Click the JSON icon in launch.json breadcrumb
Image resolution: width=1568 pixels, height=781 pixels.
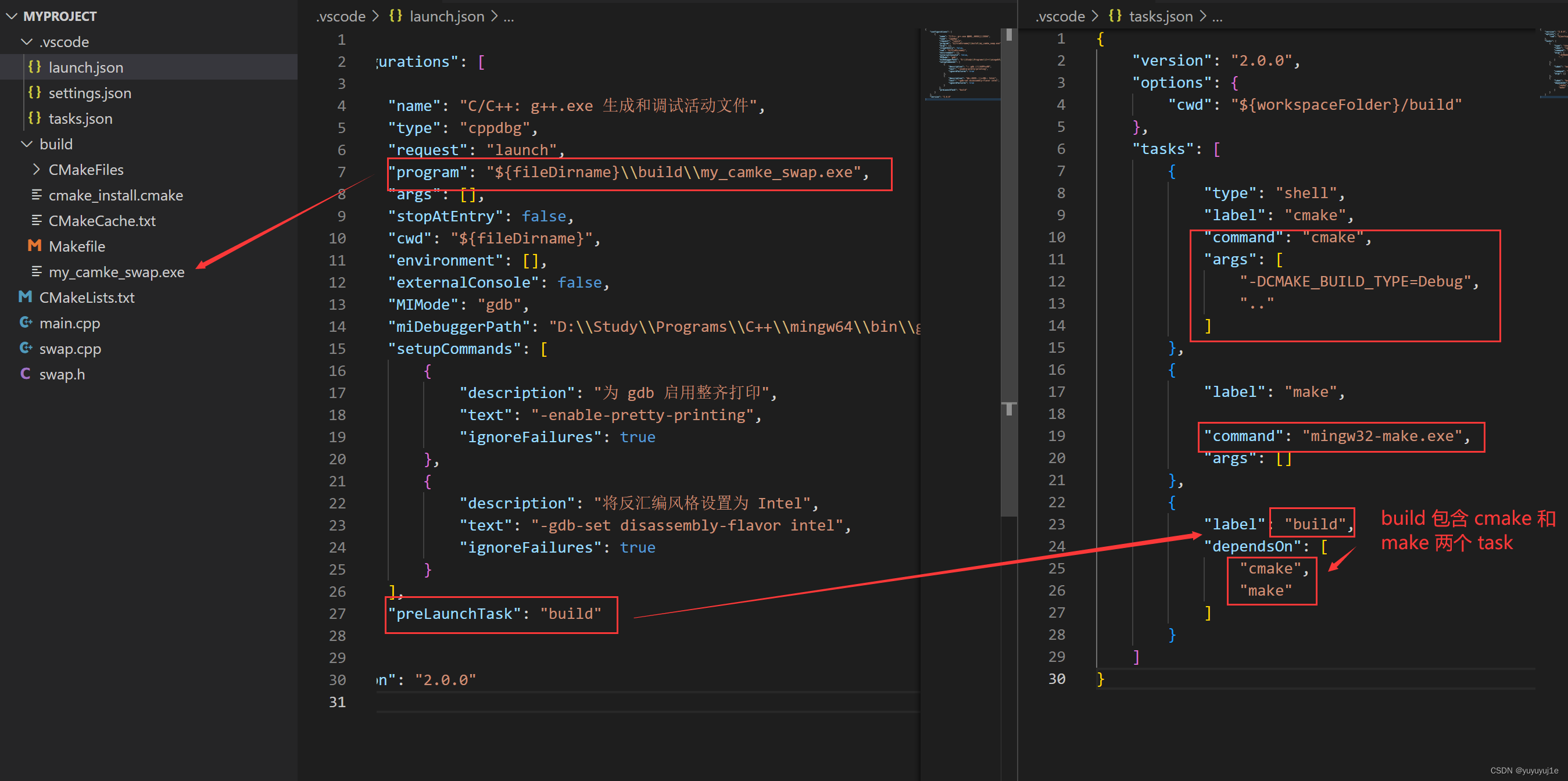click(x=396, y=16)
